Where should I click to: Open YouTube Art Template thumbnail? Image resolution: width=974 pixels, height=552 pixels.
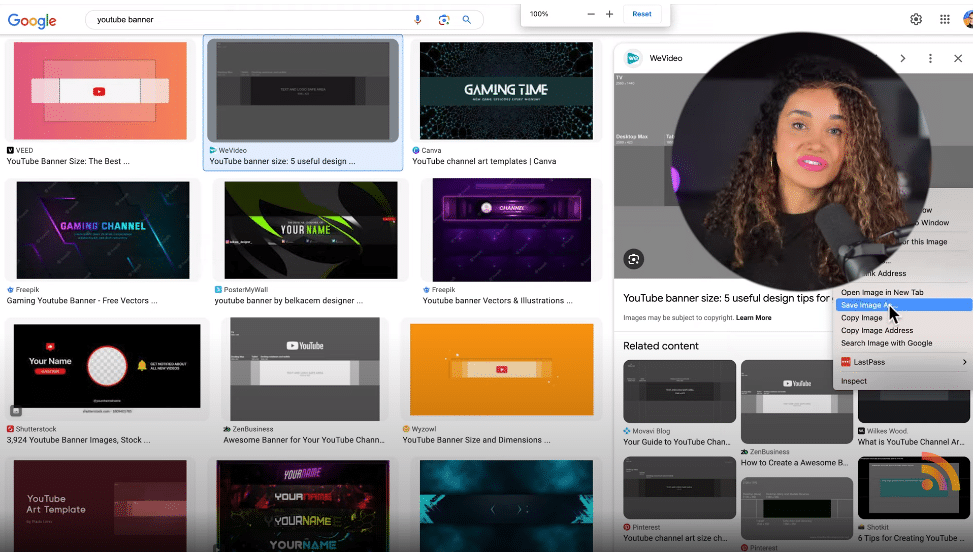pyautogui.click(x=100, y=506)
